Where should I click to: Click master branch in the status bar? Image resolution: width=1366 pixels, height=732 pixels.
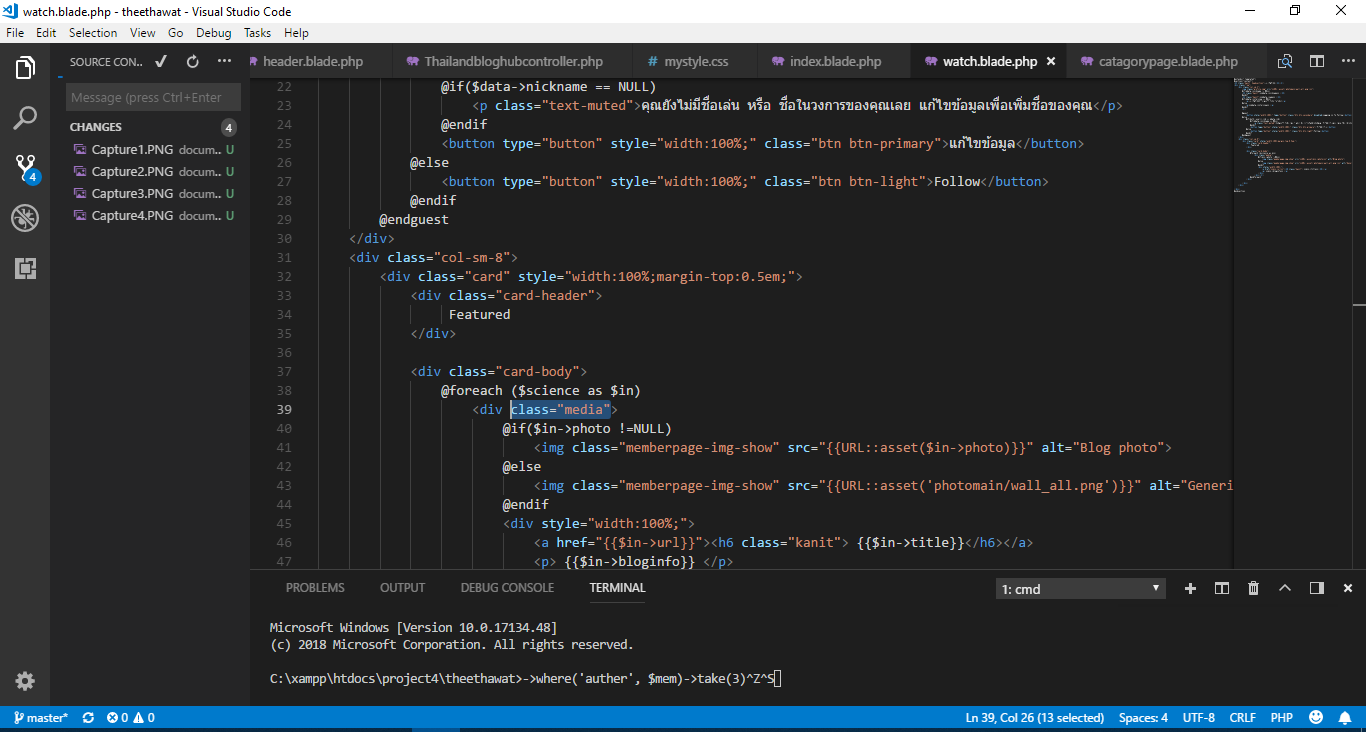(41, 718)
